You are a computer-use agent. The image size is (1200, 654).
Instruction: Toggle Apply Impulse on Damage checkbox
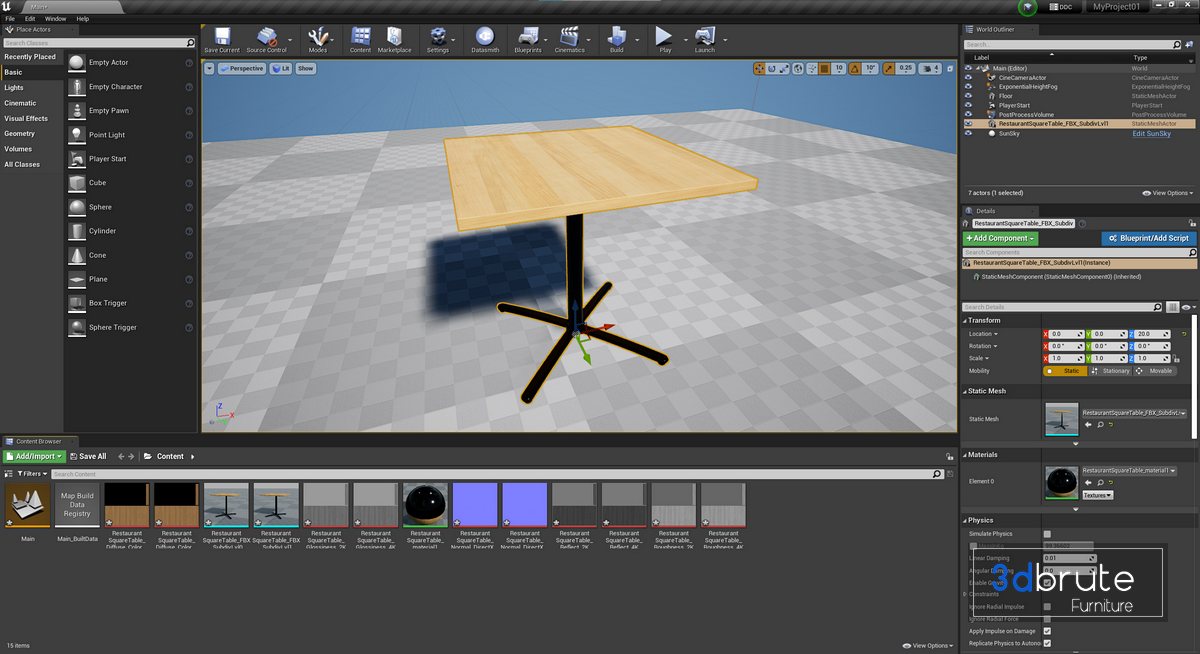[x=1047, y=631]
